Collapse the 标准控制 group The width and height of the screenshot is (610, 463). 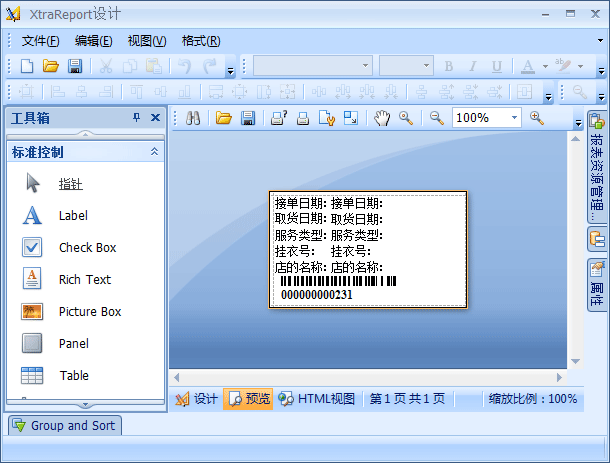pyautogui.click(x=154, y=152)
